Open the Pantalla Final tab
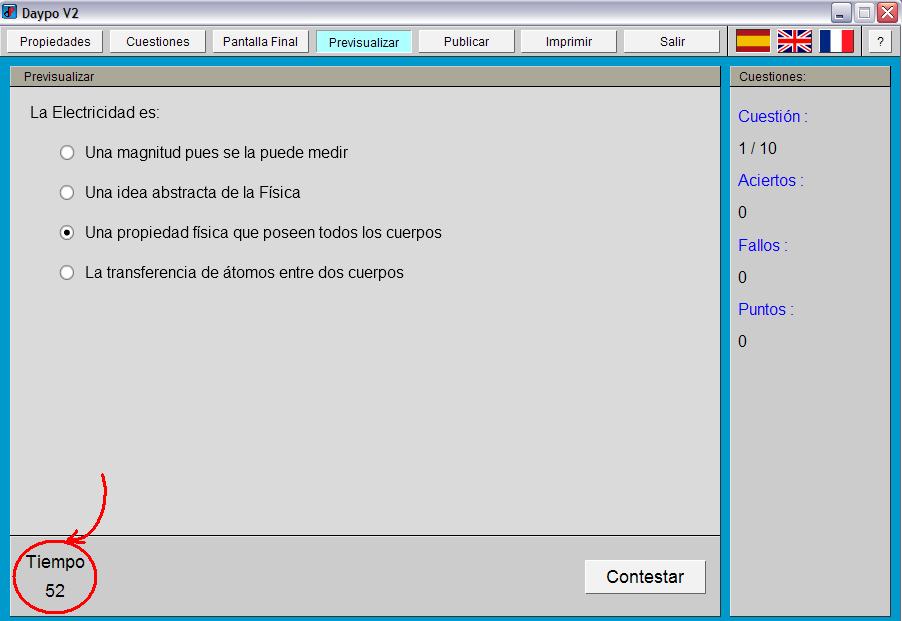Viewport: 902px width, 621px height. pyautogui.click(x=261, y=41)
